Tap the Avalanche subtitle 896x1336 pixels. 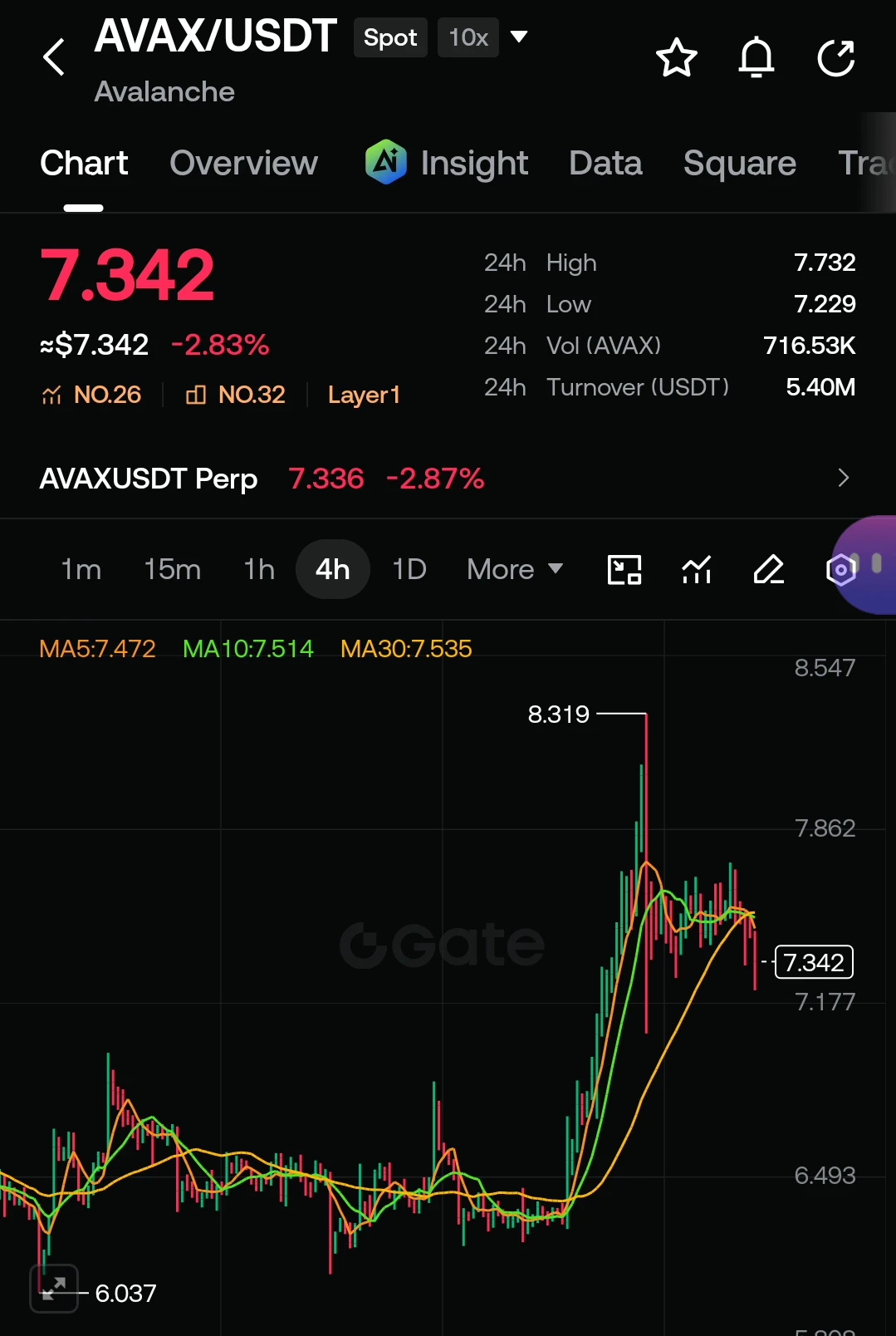click(x=164, y=91)
